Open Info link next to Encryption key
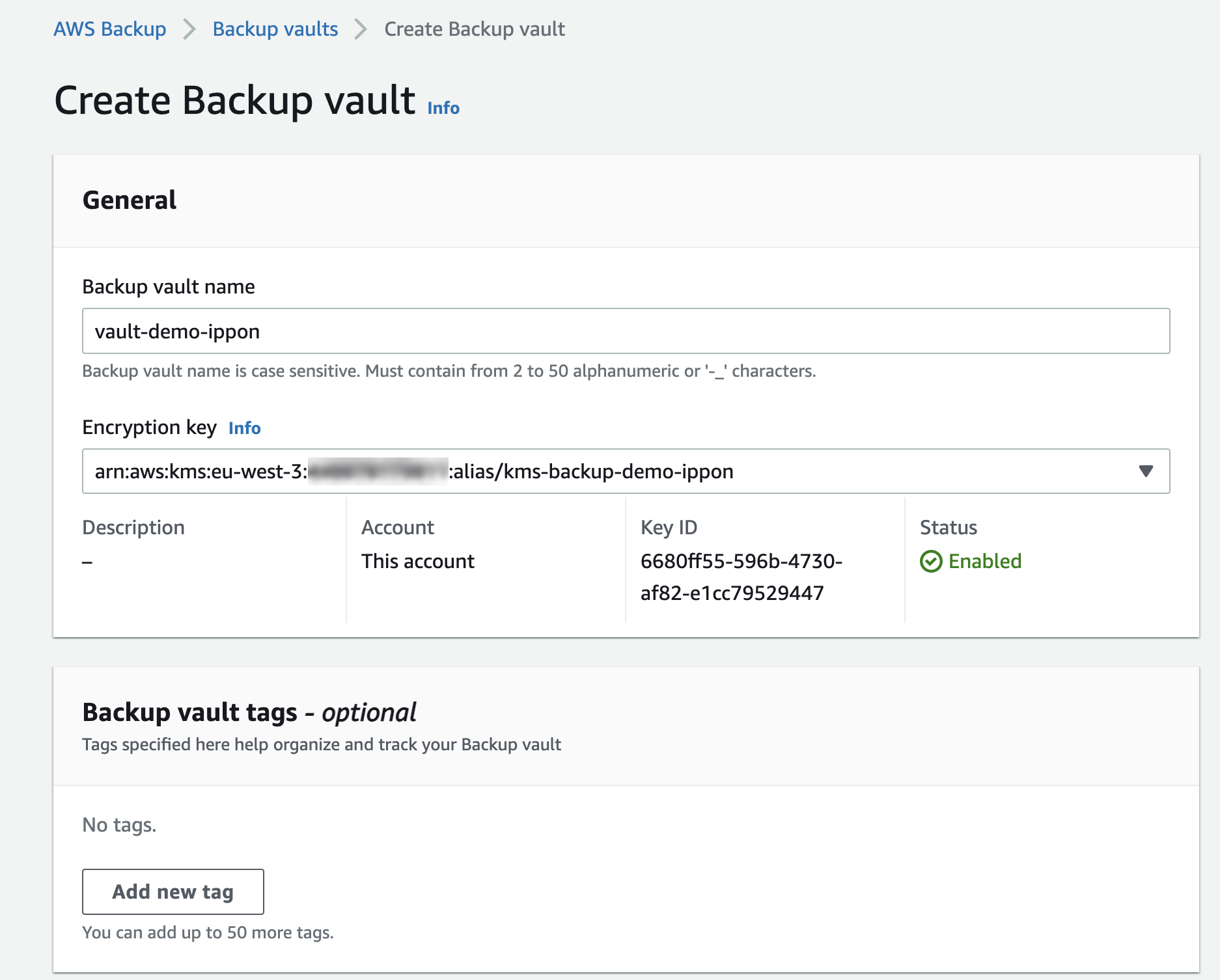 click(244, 428)
